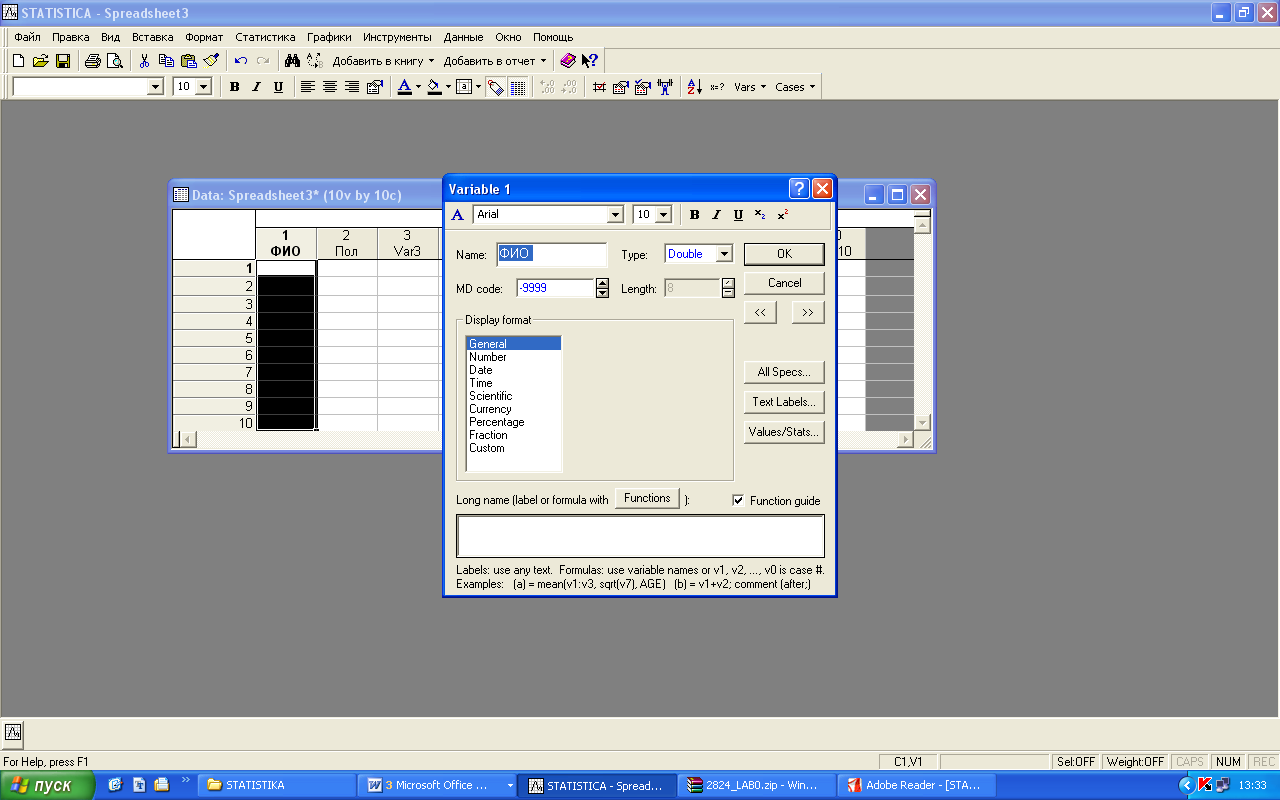This screenshot has height=800, width=1280.
Task: Click the Cancel button
Action: (x=784, y=283)
